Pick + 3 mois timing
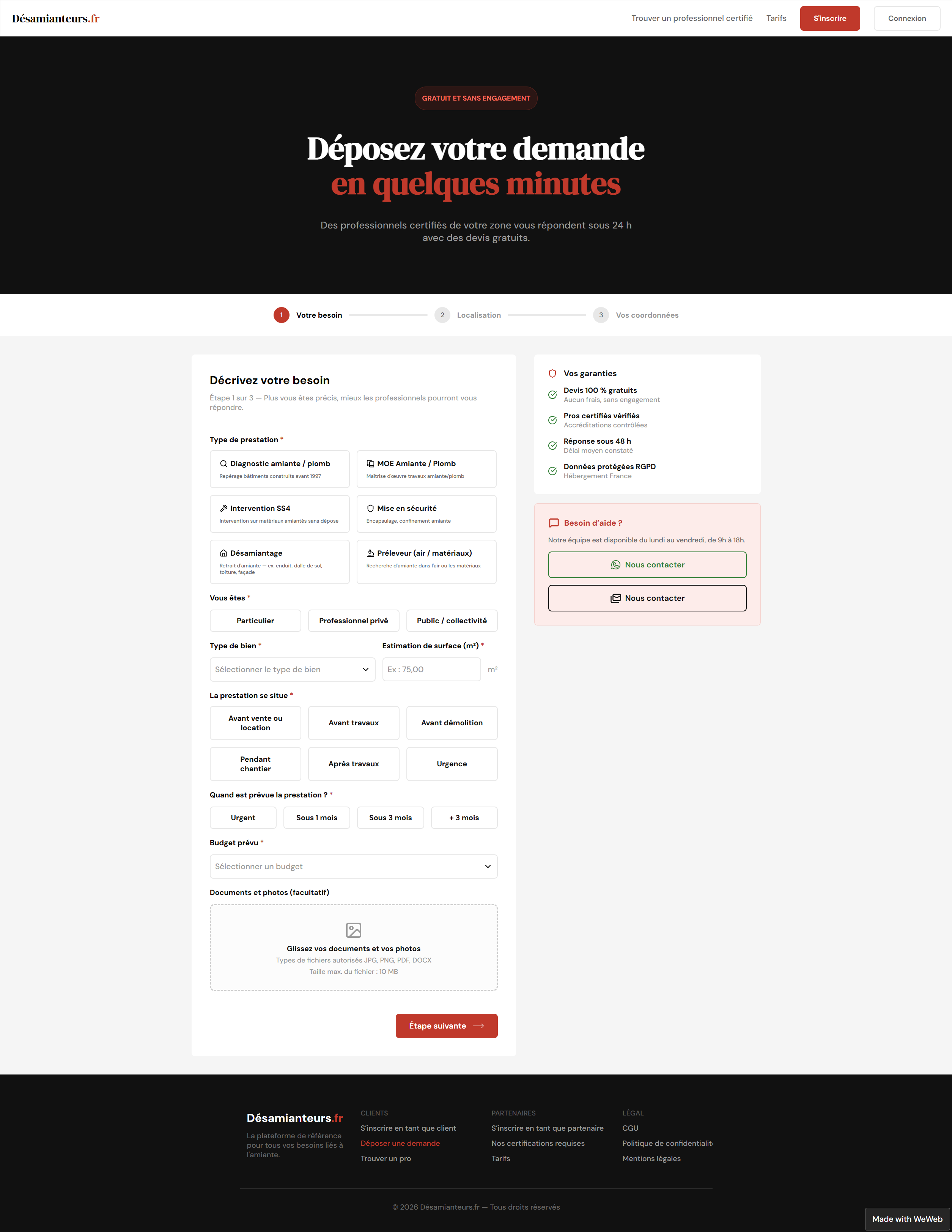The width and height of the screenshot is (952, 1232). [464, 818]
